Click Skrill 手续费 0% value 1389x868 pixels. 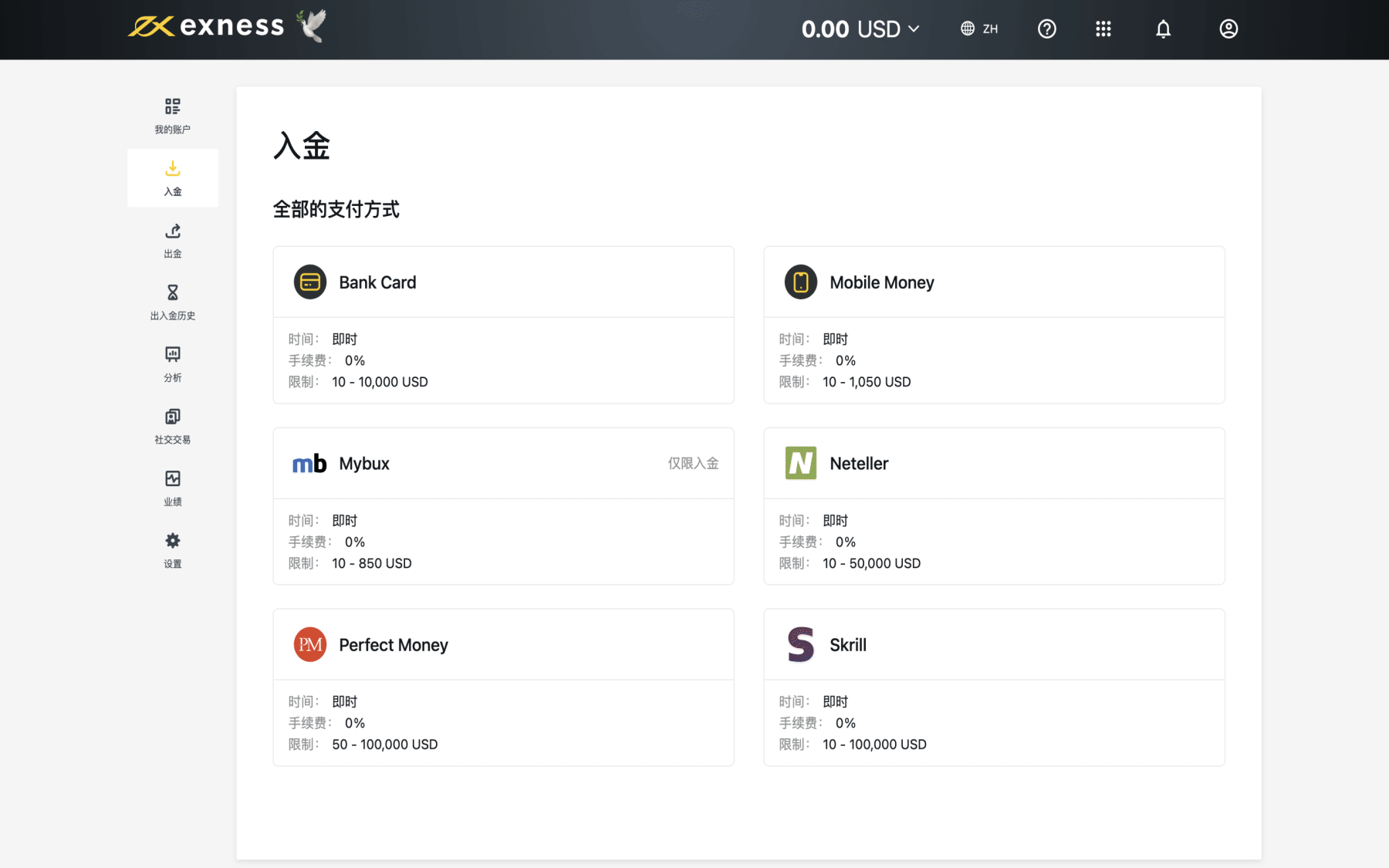(x=846, y=723)
